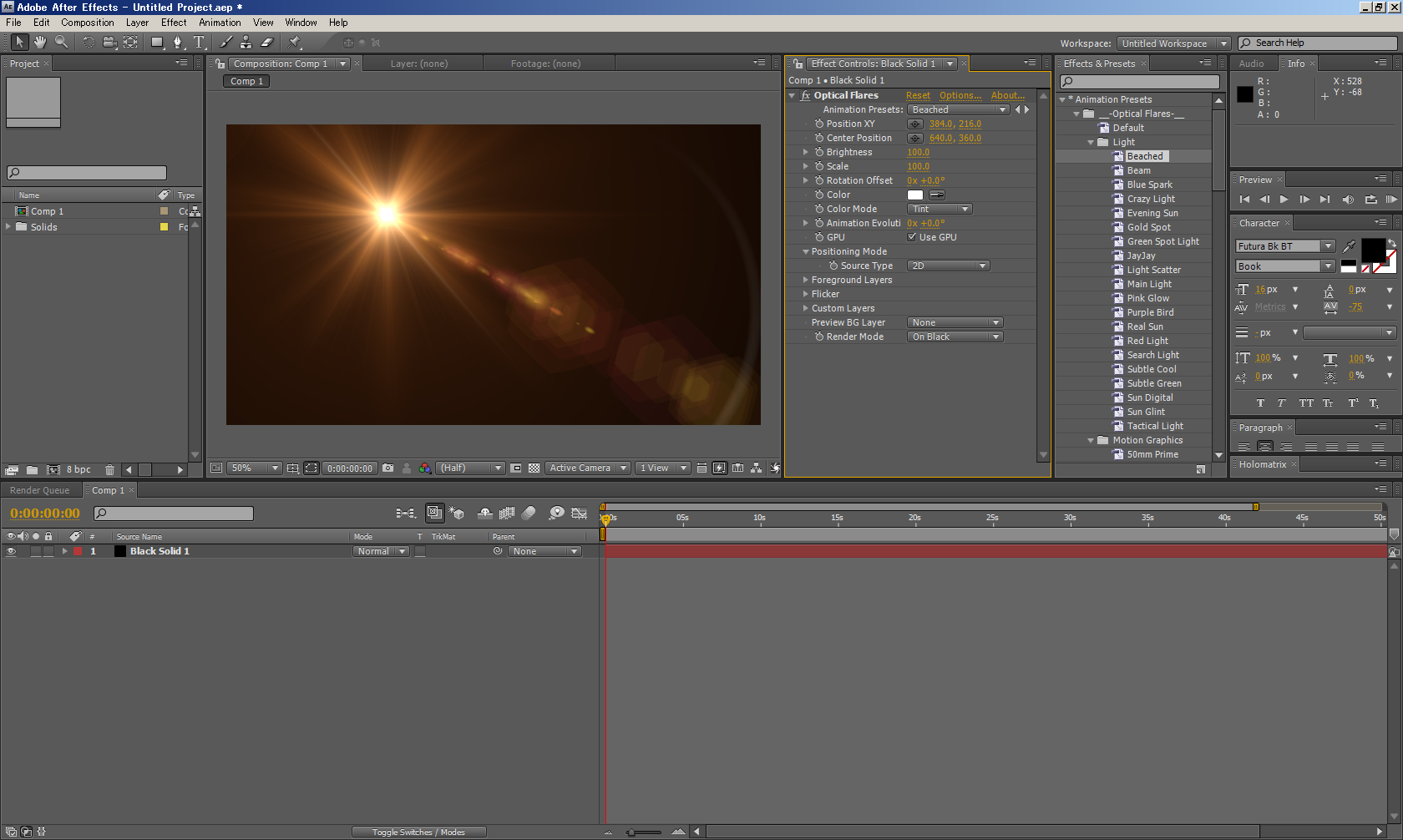Select the Brush tool

pos(226,42)
